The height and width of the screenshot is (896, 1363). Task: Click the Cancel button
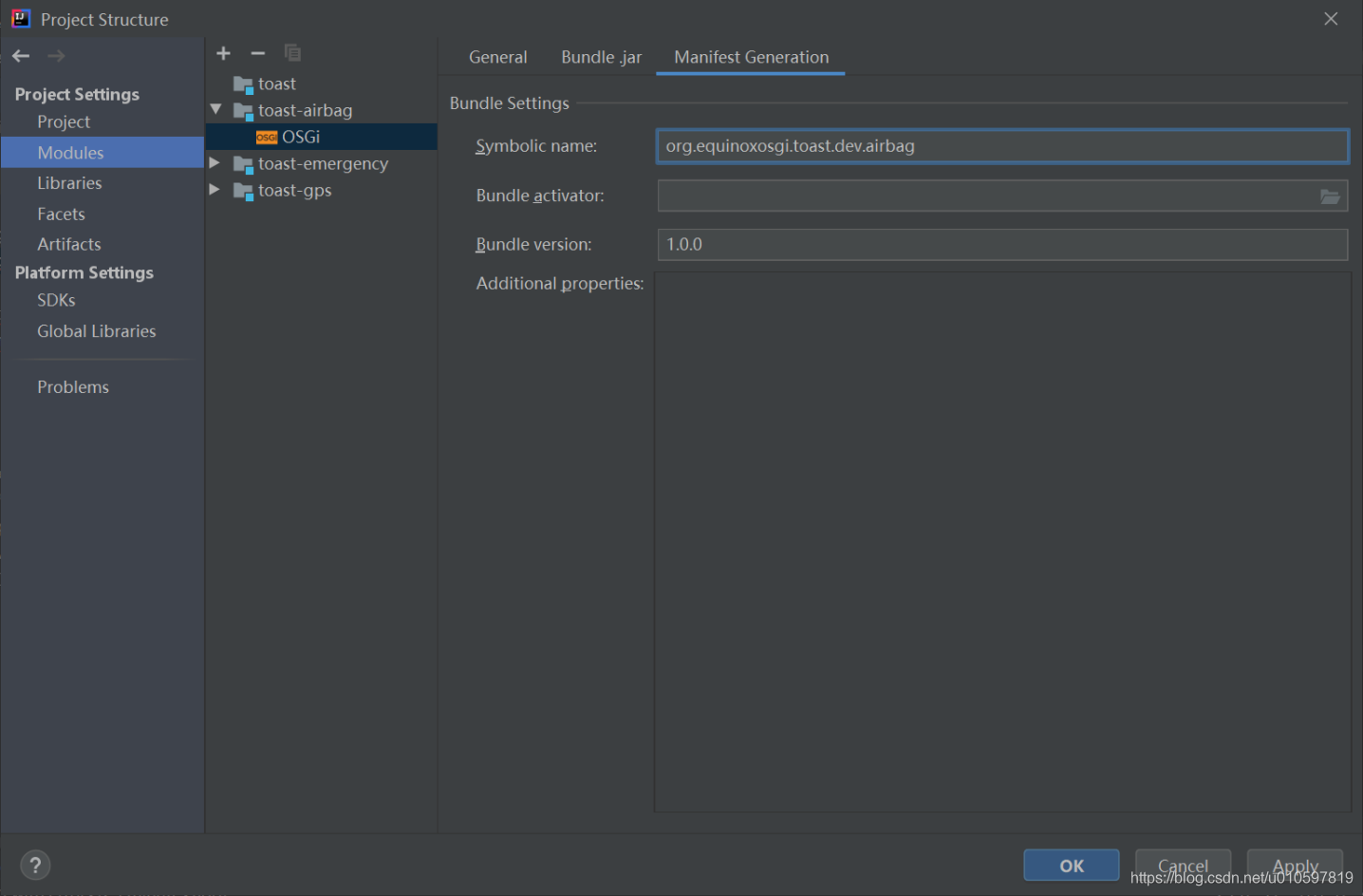click(1183, 866)
